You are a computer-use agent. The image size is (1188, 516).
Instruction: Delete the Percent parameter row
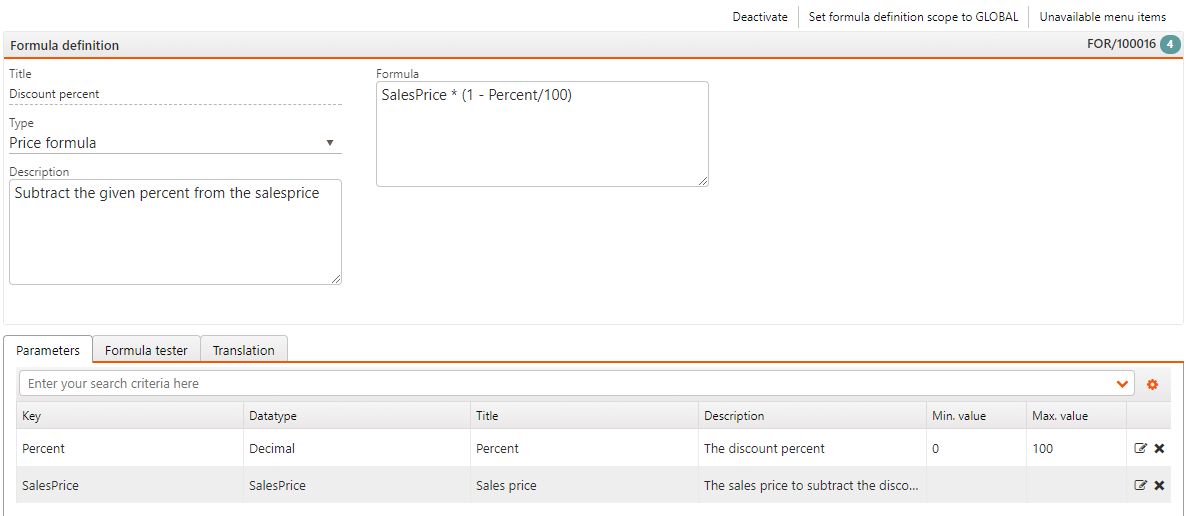point(1159,449)
